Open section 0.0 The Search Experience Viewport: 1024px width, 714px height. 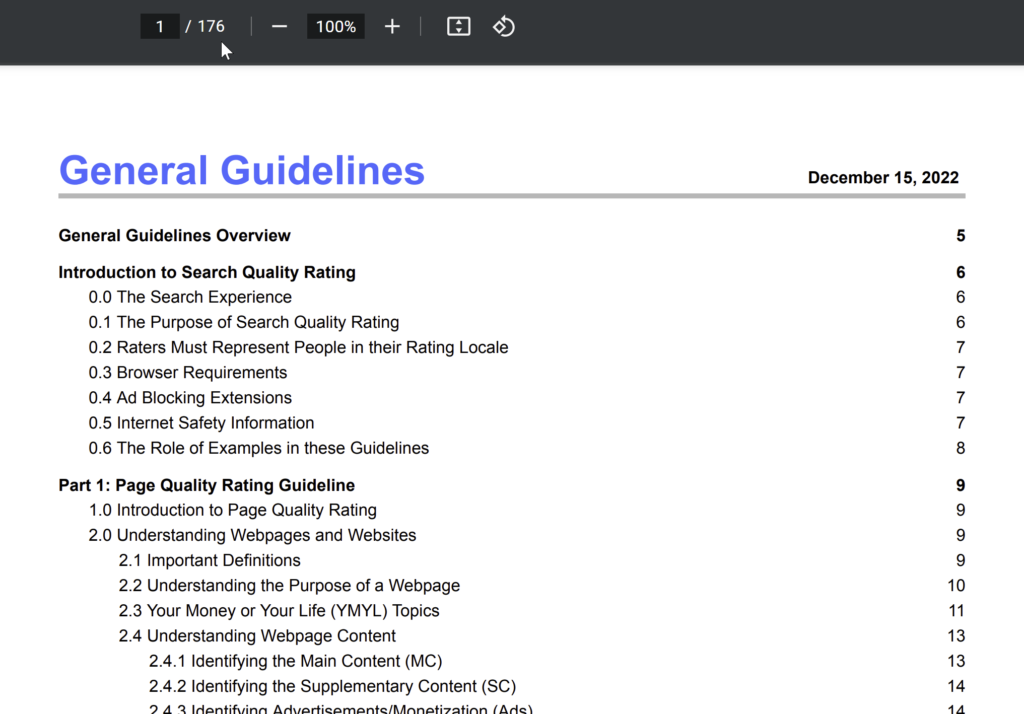[190, 297]
